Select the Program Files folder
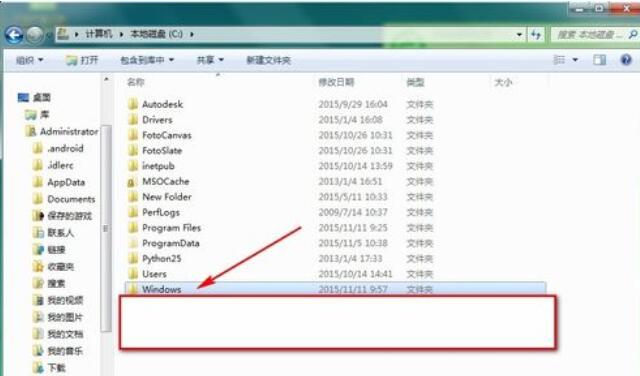This screenshot has height=376, width=640. coord(171,228)
